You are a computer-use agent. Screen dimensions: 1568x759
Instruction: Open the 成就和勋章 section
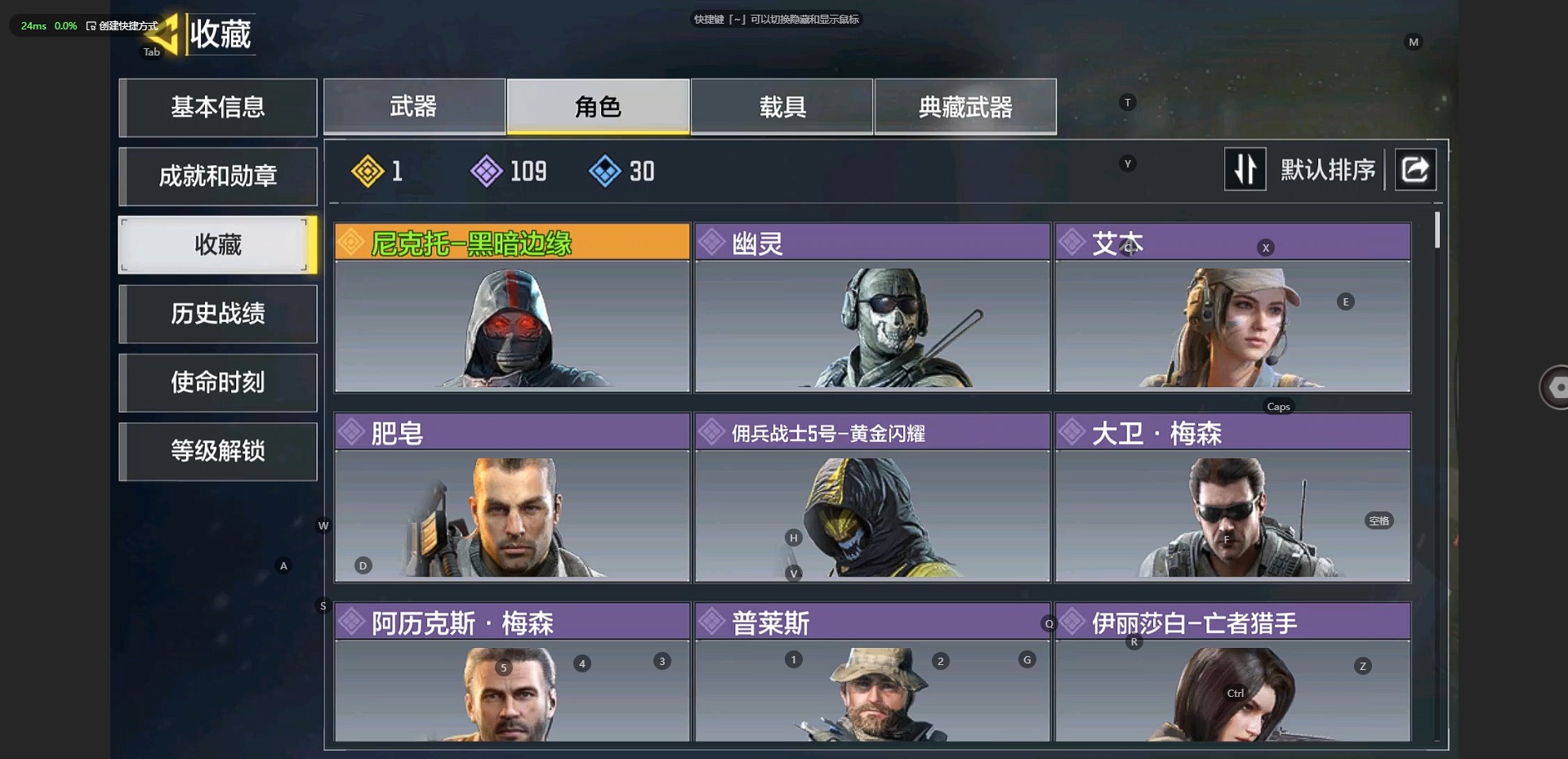(218, 176)
